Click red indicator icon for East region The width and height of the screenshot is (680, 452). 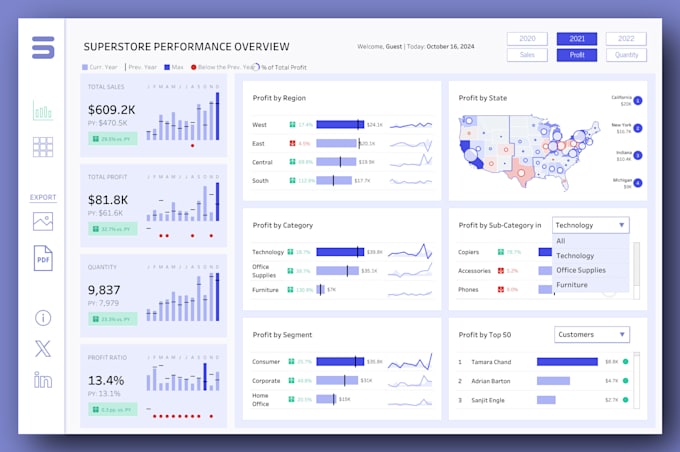(292, 143)
